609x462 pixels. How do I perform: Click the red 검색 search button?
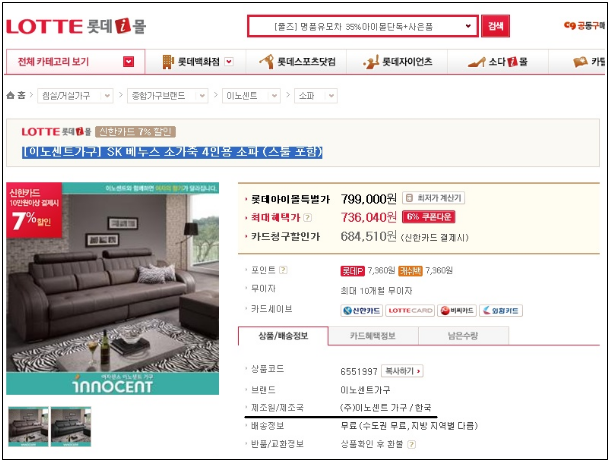pyautogui.click(x=495, y=26)
